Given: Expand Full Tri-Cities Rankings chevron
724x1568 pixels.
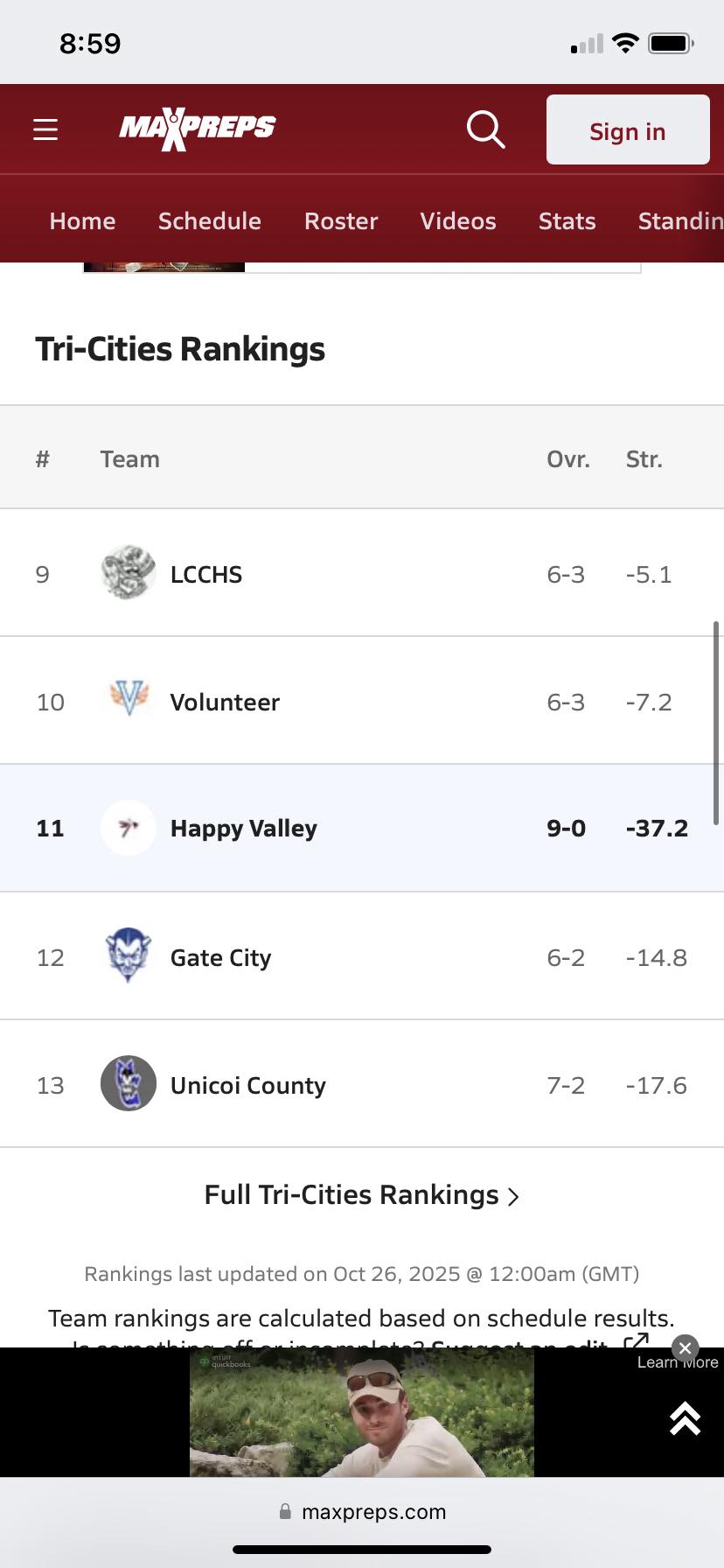Looking at the screenshot, I should [514, 1196].
